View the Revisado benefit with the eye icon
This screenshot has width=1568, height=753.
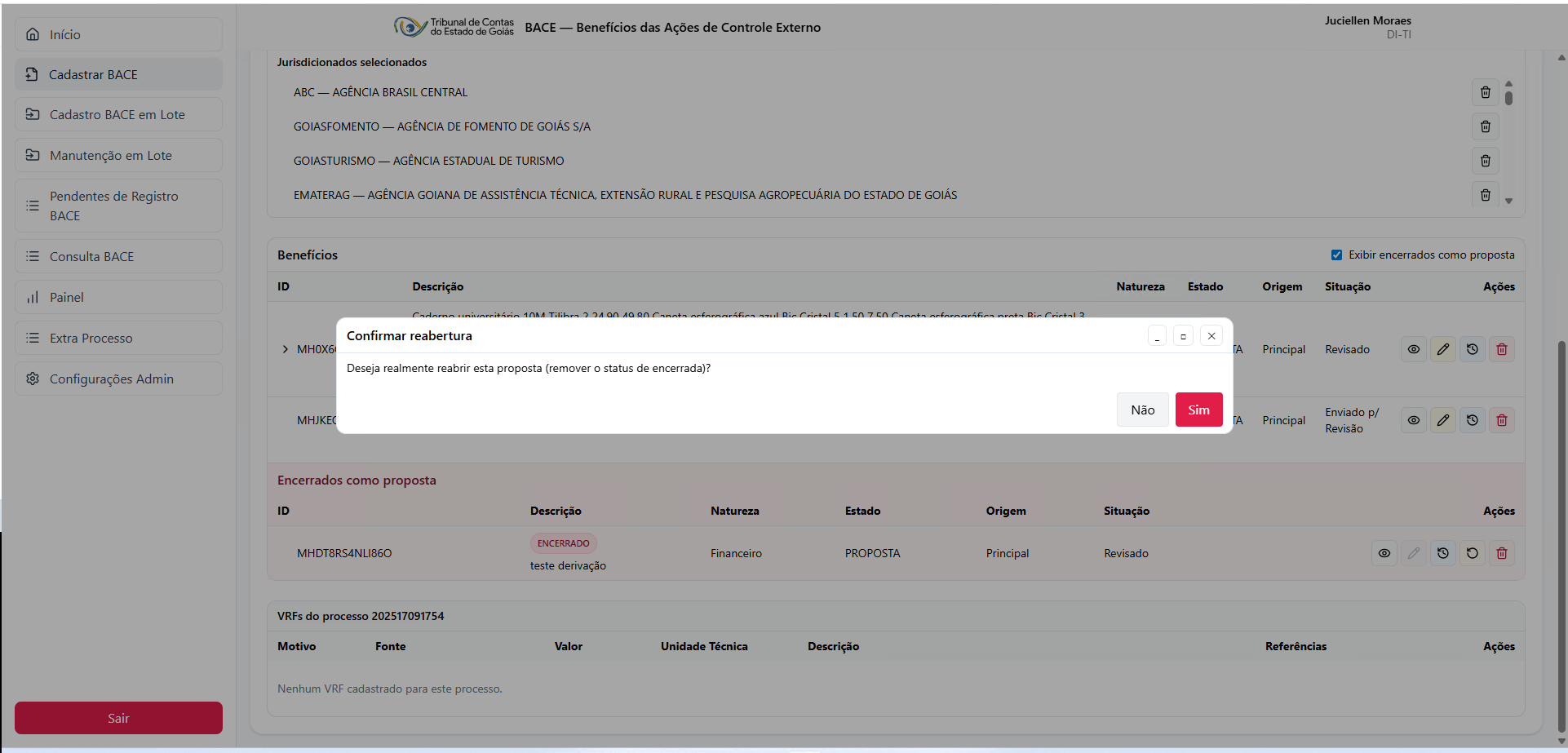click(1413, 349)
